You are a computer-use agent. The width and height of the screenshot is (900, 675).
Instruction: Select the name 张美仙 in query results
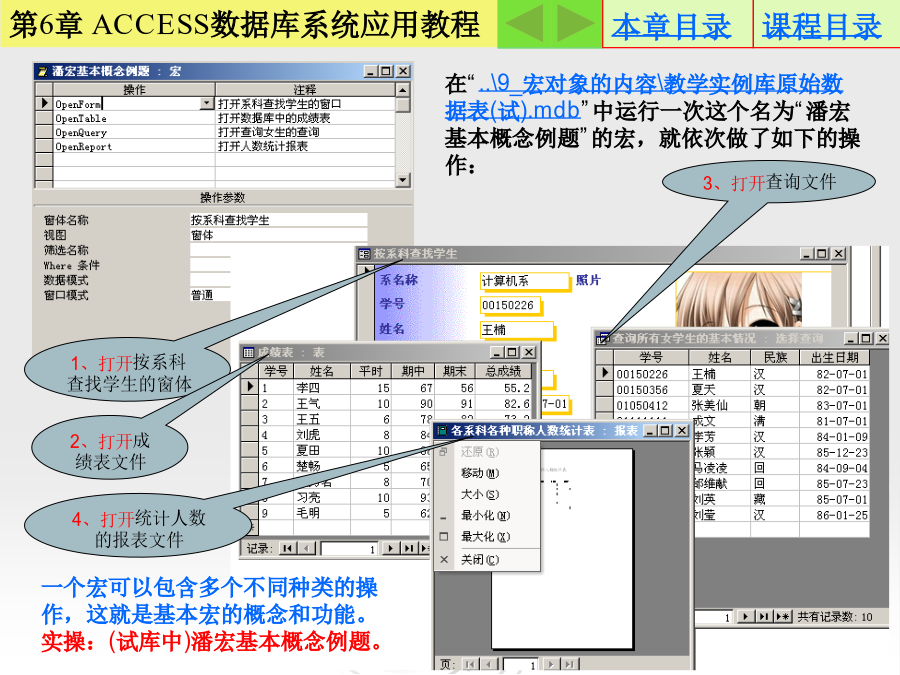point(720,406)
